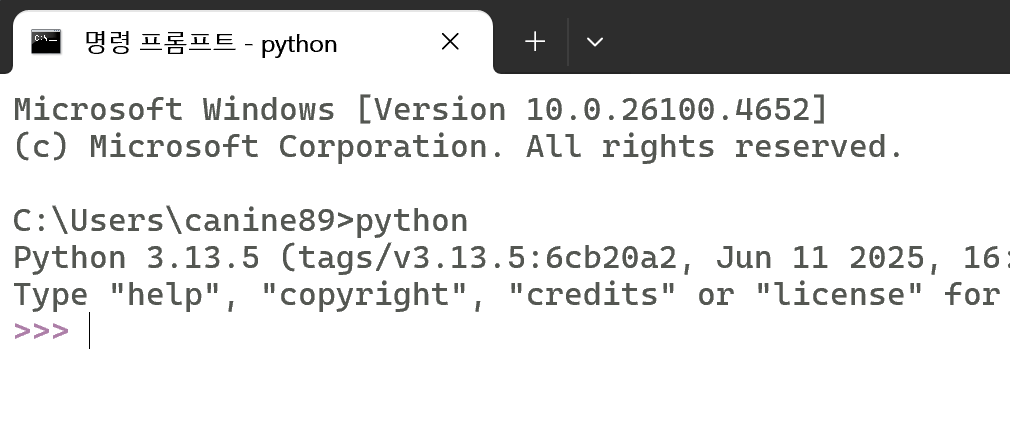Expand the new tab profile dropdown chevron
1010x424 pixels.
pos(595,42)
